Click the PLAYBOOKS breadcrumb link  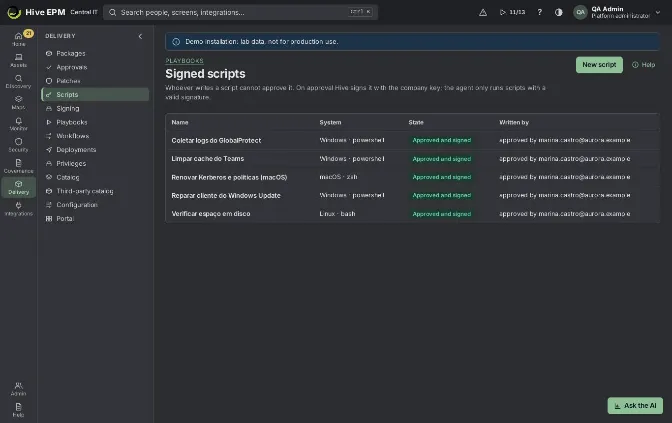pyautogui.click(x=185, y=61)
